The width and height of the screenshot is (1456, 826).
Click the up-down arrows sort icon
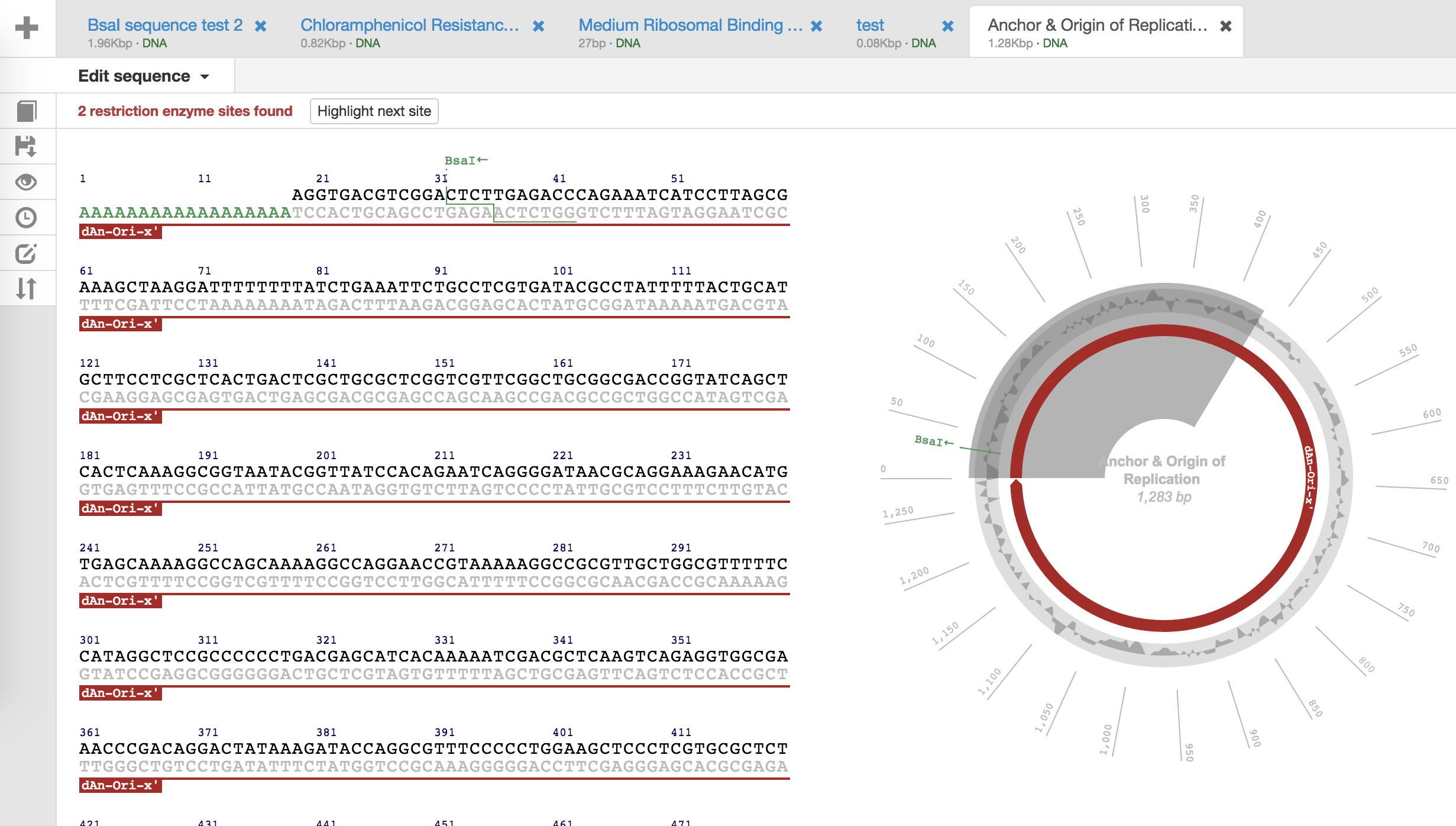coord(27,289)
